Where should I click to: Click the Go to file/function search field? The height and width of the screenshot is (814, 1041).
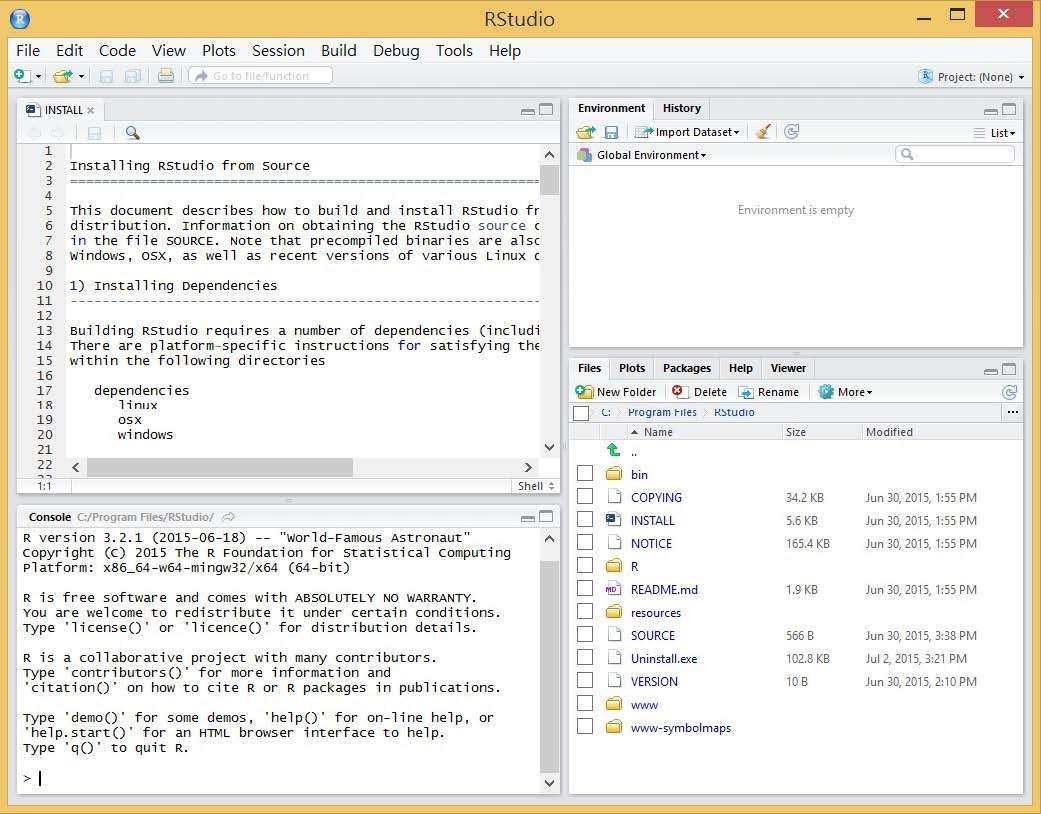pos(261,76)
